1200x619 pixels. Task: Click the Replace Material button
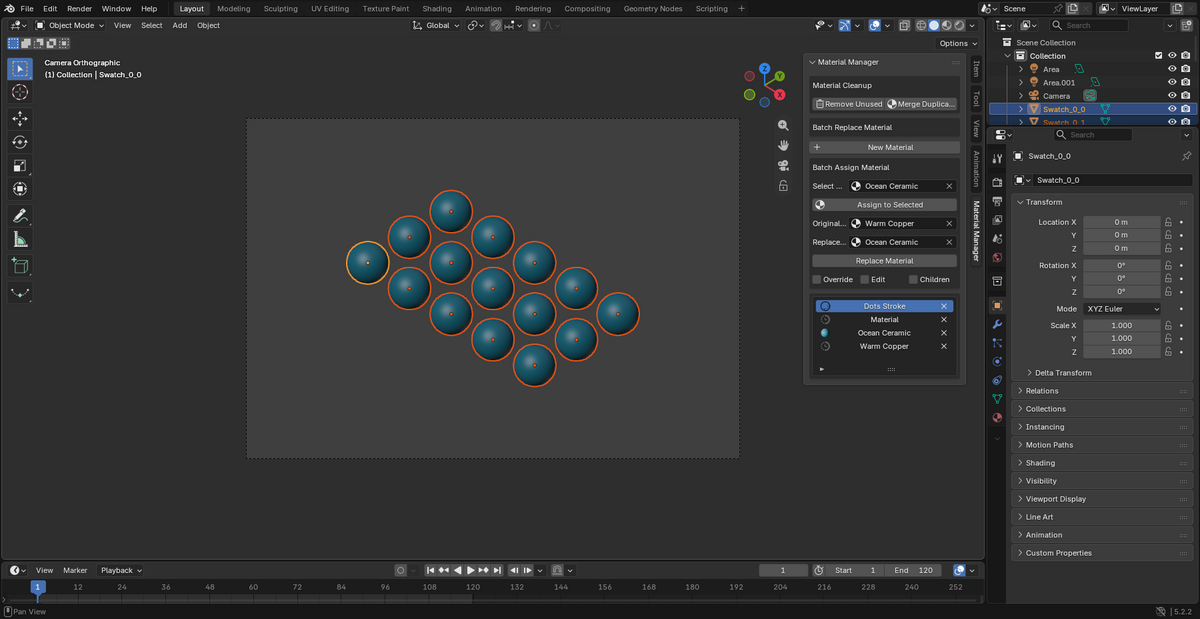tap(884, 261)
